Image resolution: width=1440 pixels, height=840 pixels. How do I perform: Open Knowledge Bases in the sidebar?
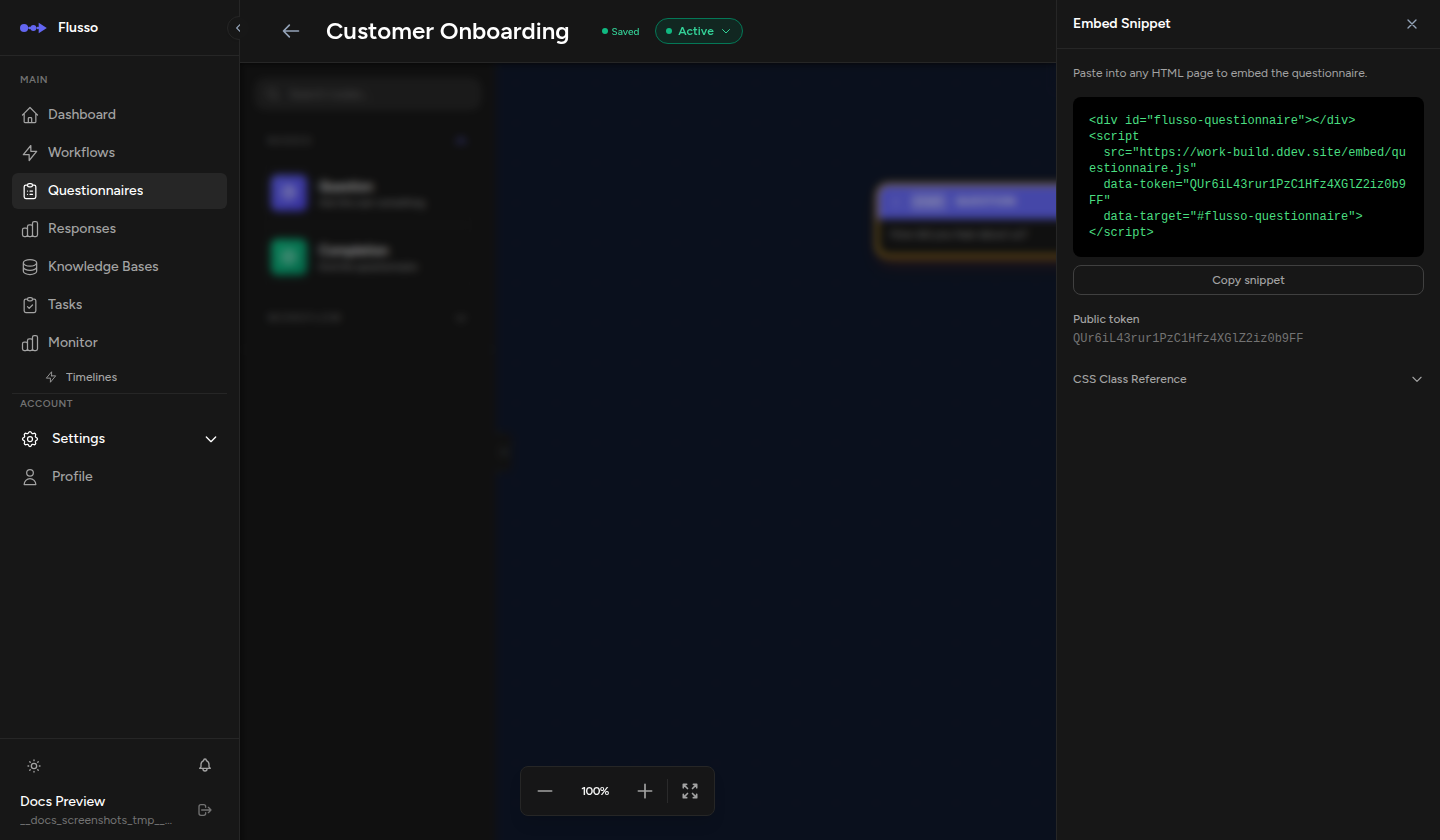tap(120, 267)
